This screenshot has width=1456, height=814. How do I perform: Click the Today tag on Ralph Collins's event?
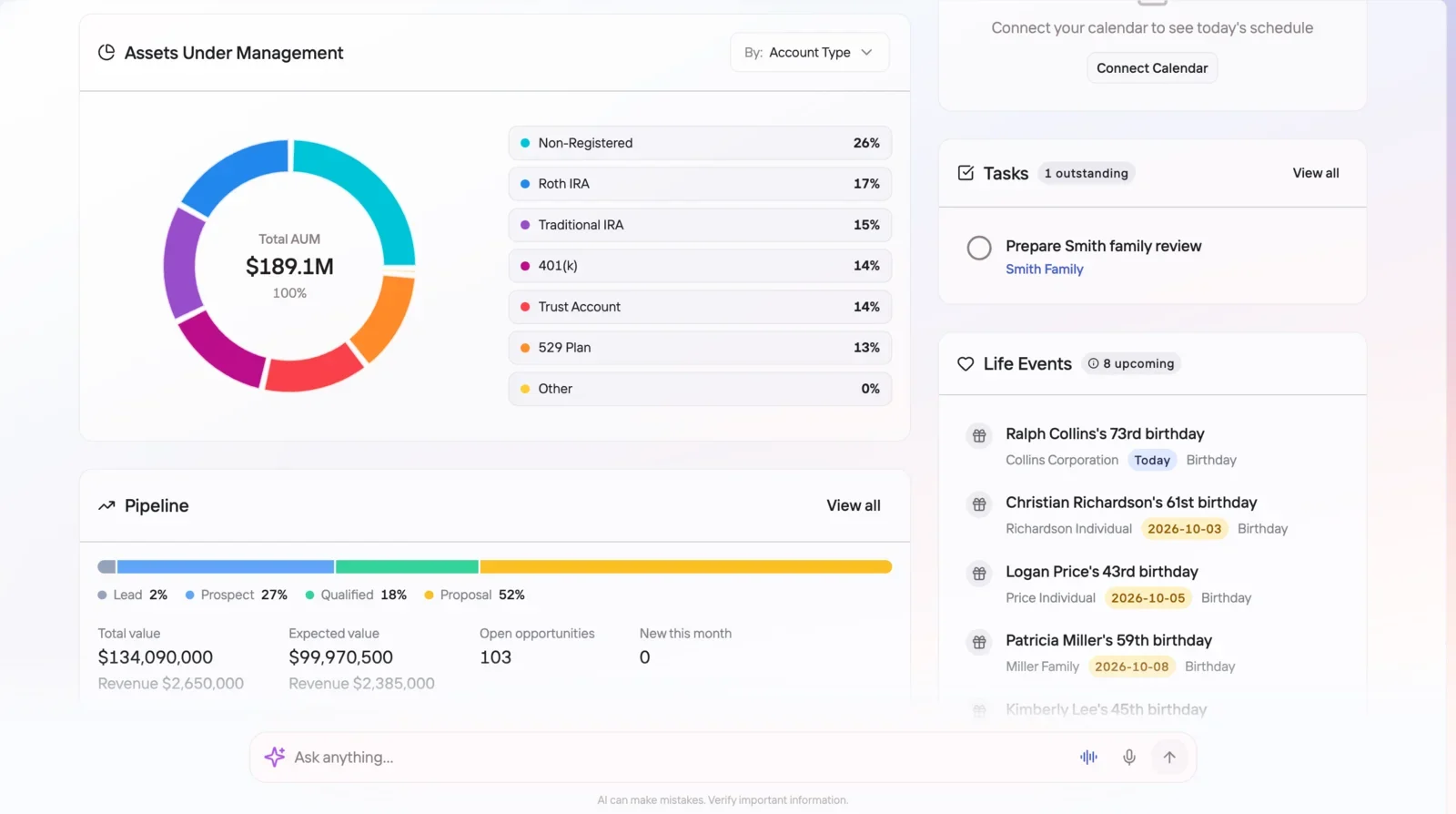(1152, 461)
